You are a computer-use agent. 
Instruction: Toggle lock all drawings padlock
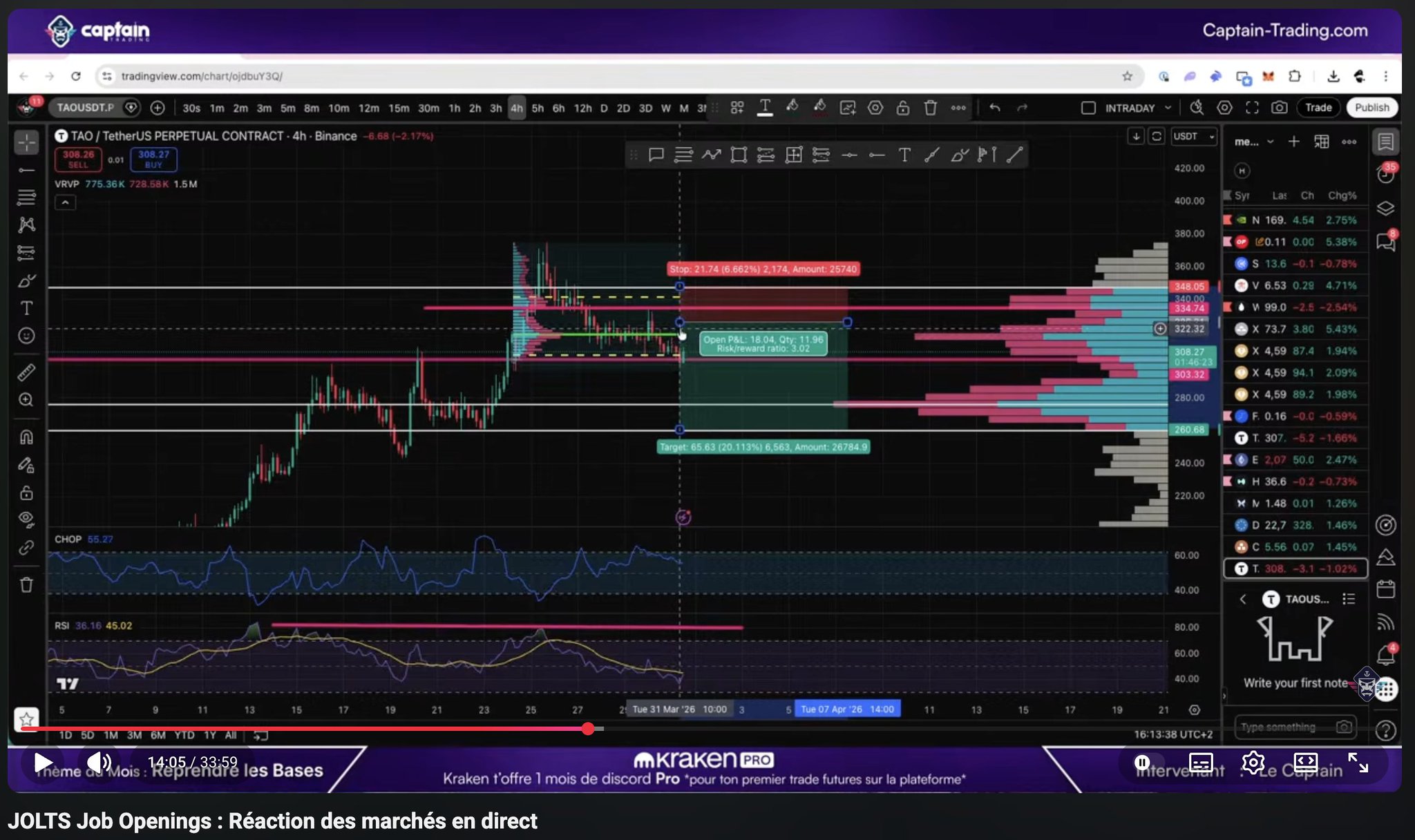pyautogui.click(x=26, y=493)
